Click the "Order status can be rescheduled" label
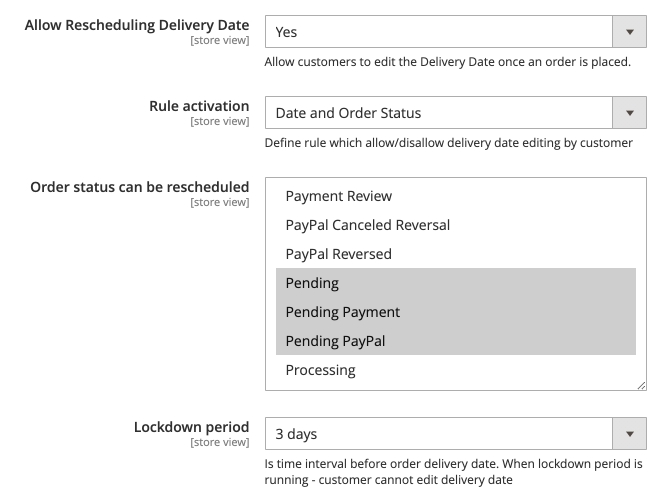Image resolution: width=666 pixels, height=496 pixels. click(140, 187)
